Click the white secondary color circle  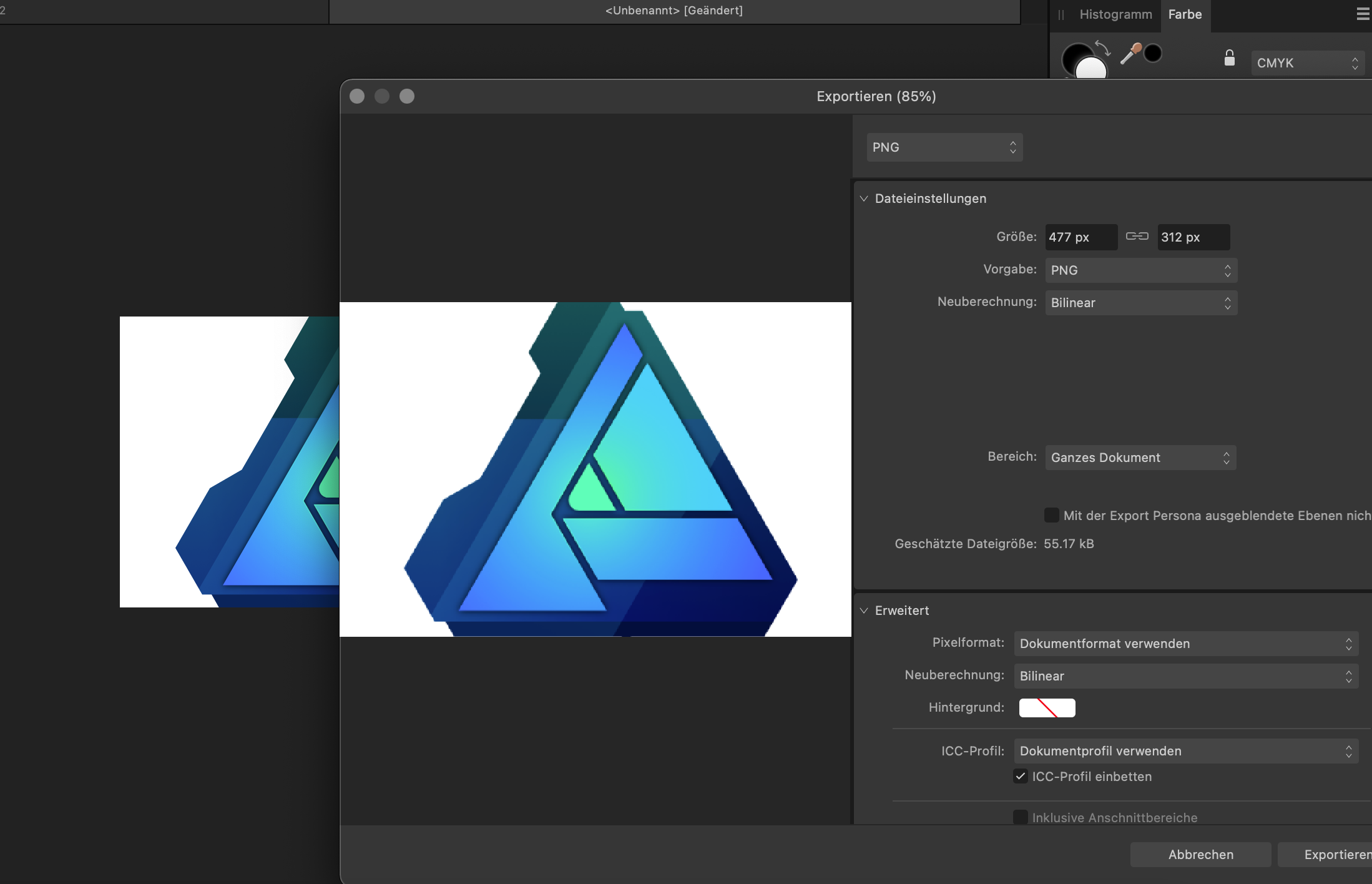(x=1091, y=68)
